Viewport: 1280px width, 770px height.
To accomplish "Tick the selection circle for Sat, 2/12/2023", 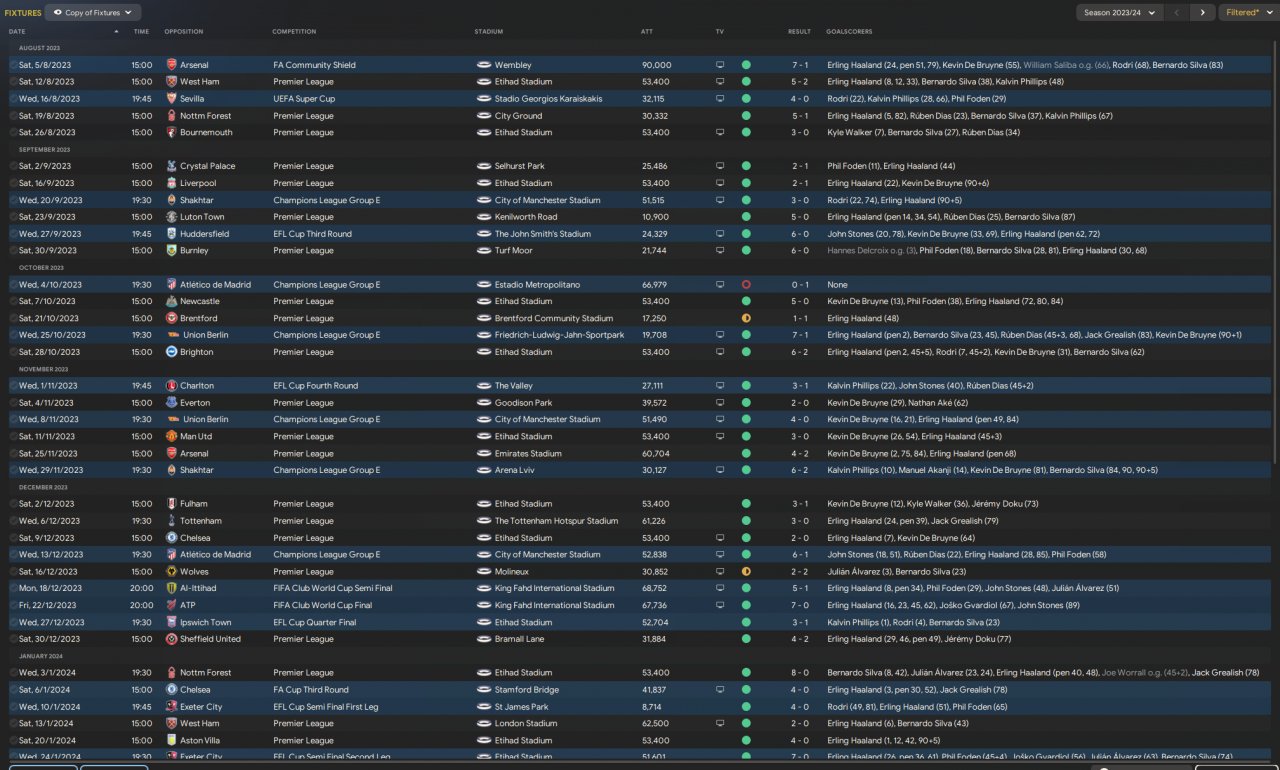I will tap(13, 504).
